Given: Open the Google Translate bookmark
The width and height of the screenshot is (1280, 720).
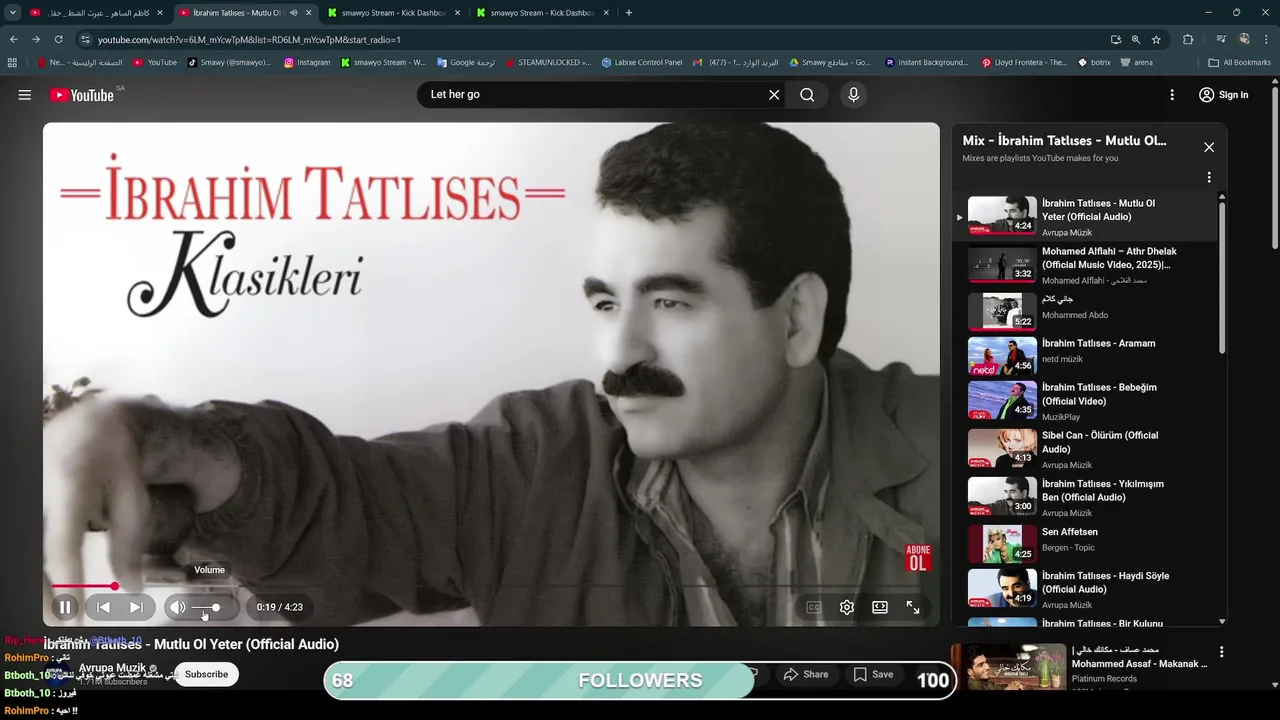Looking at the screenshot, I should tap(466, 62).
